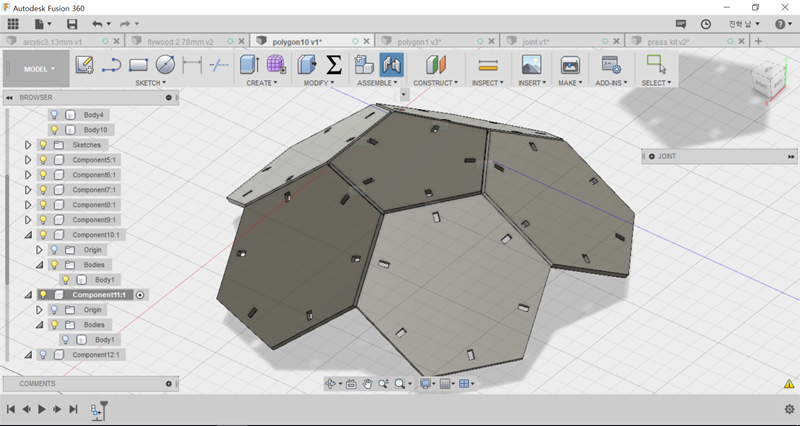The height and width of the screenshot is (426, 800).
Task: Choose the Circle sketch tool
Action: 166,65
